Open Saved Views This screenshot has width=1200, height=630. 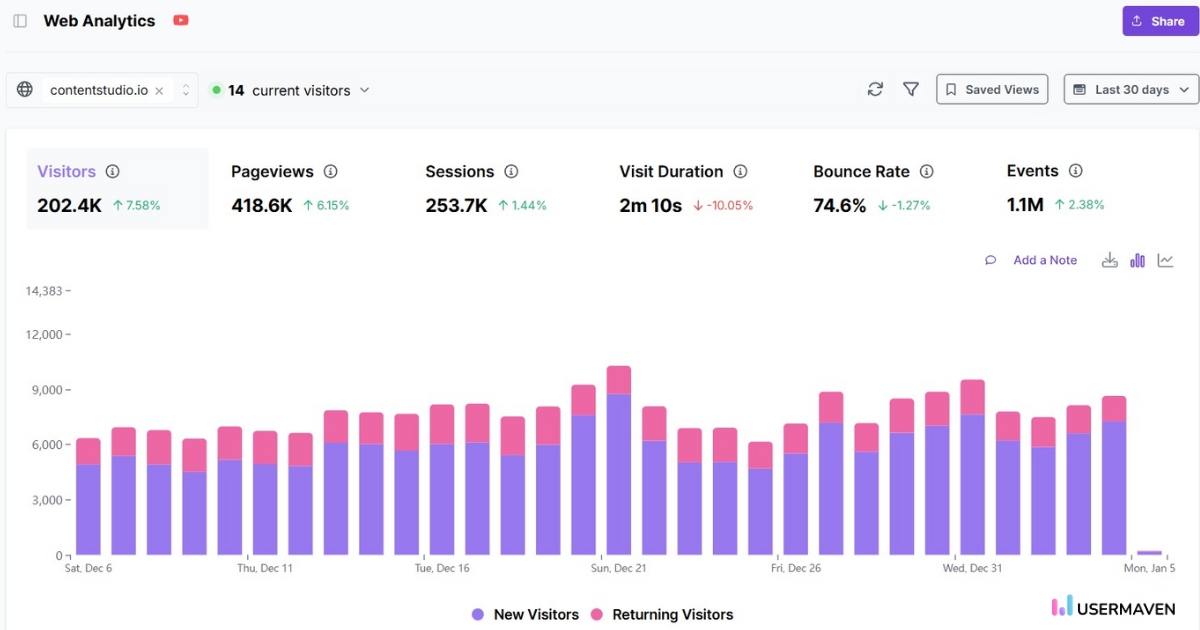[991, 89]
